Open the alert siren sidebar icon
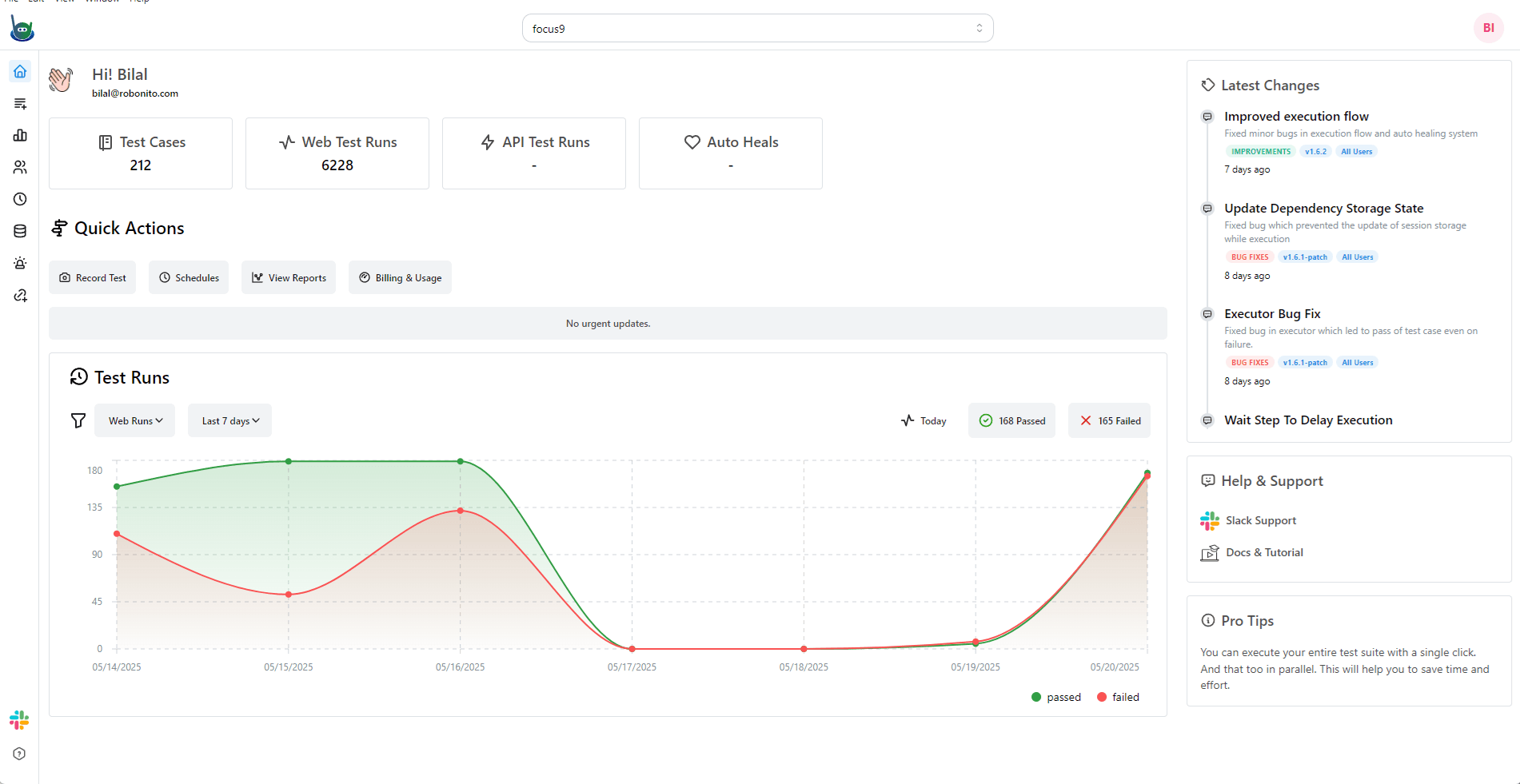Image resolution: width=1520 pixels, height=784 pixels. [20, 263]
